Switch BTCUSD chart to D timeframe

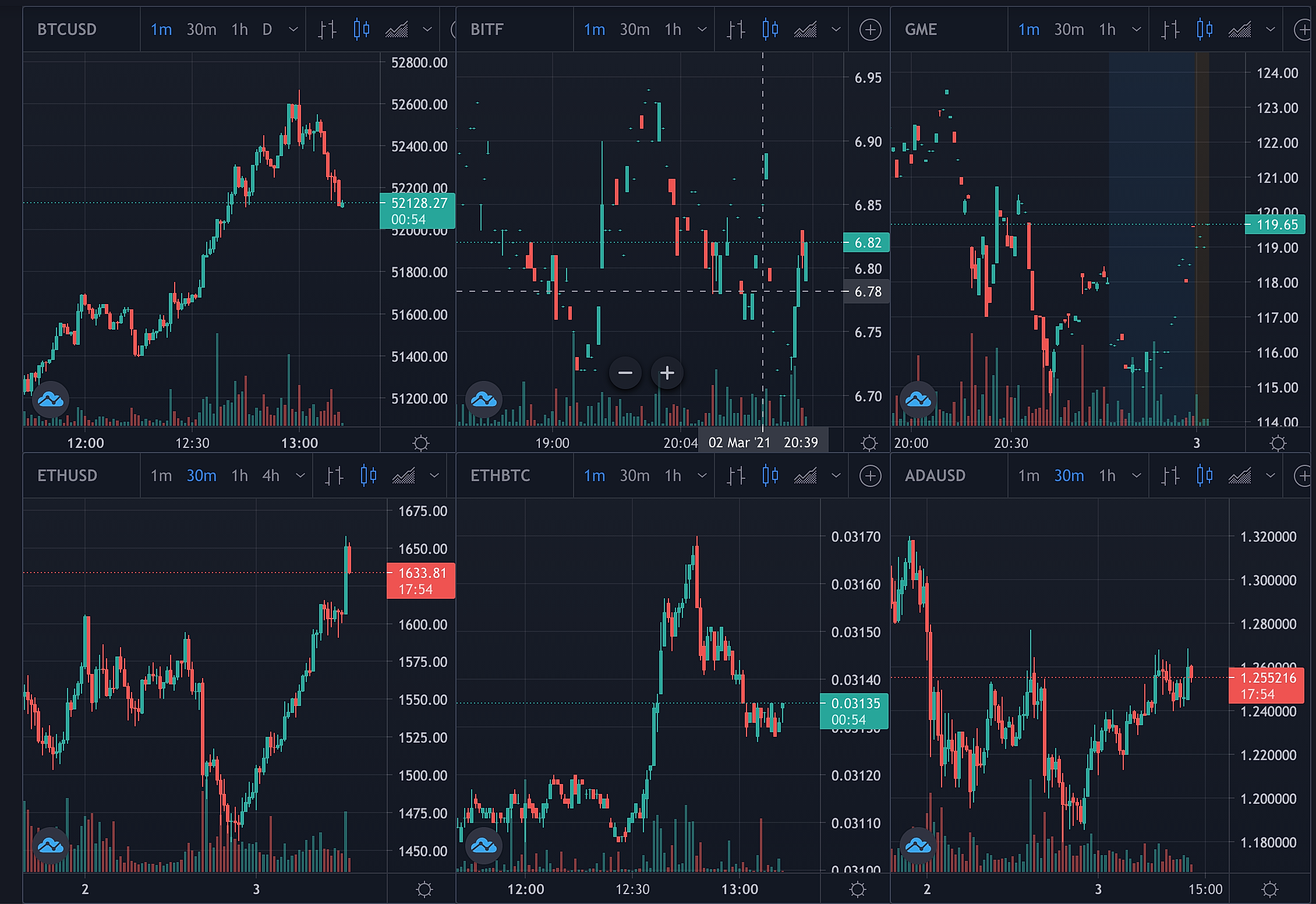267,29
